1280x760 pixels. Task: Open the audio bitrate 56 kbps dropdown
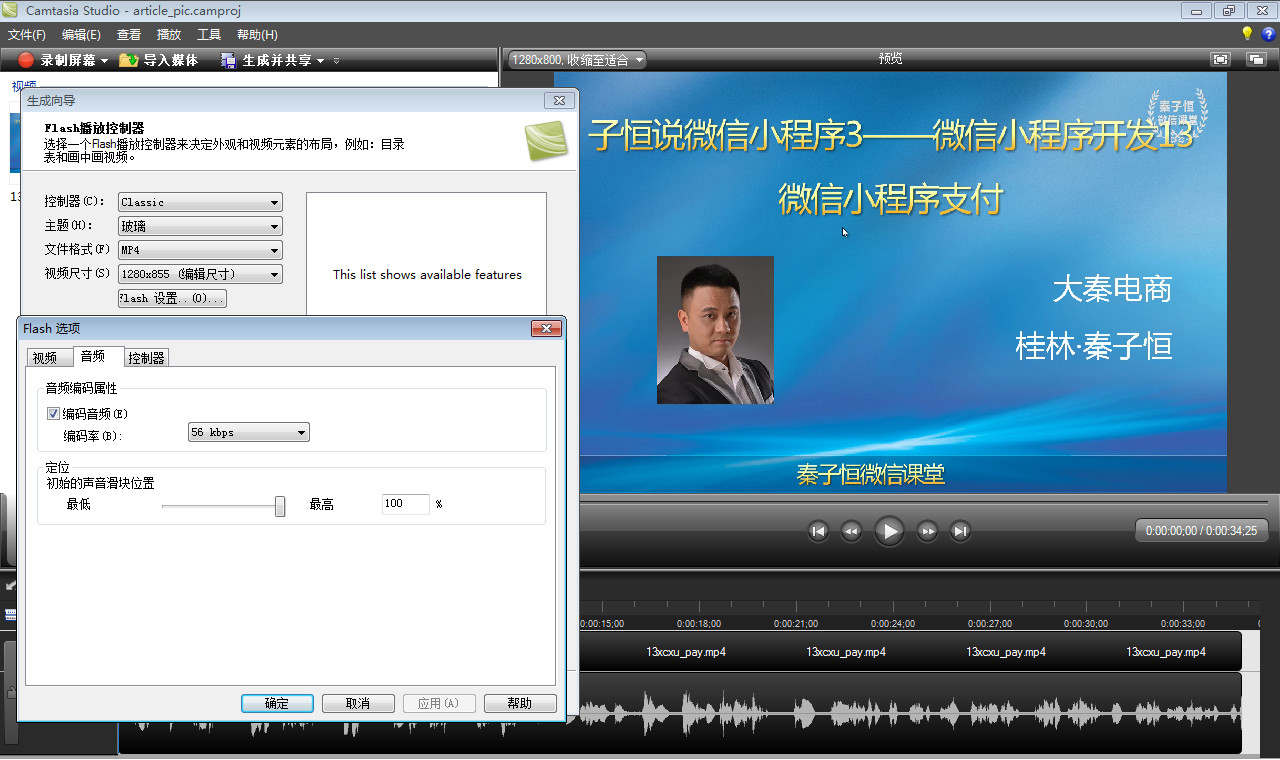pyautogui.click(x=249, y=432)
